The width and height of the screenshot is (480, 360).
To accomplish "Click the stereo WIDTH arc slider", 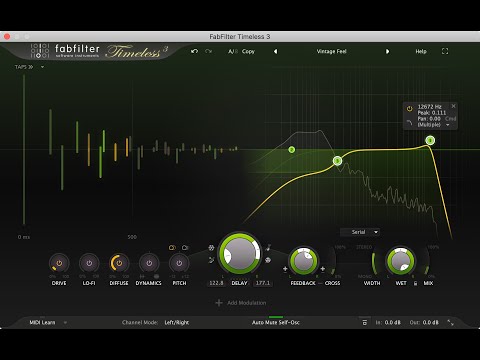I will click(x=373, y=262).
